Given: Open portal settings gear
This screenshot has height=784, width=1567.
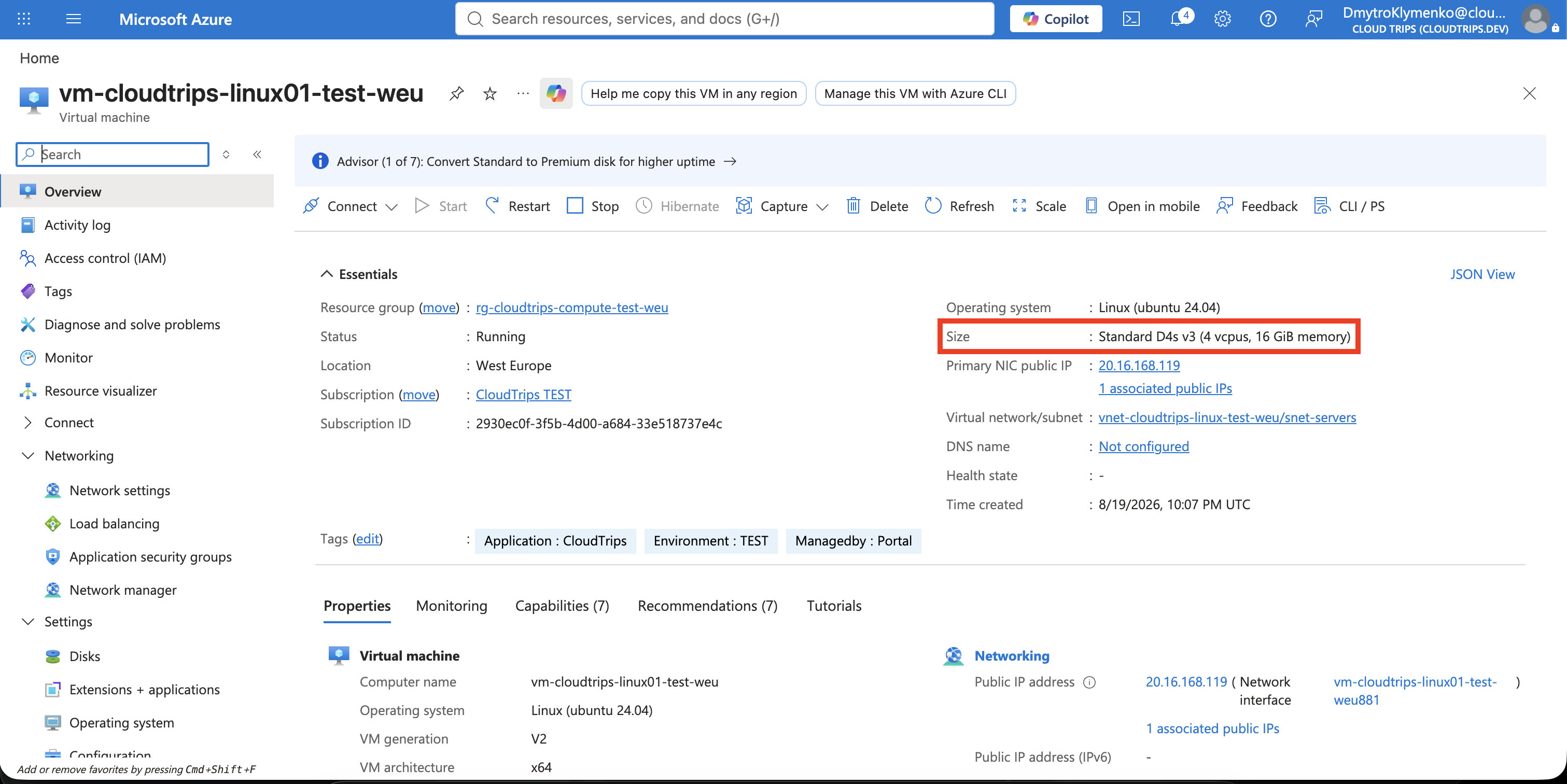Looking at the screenshot, I should point(1222,19).
